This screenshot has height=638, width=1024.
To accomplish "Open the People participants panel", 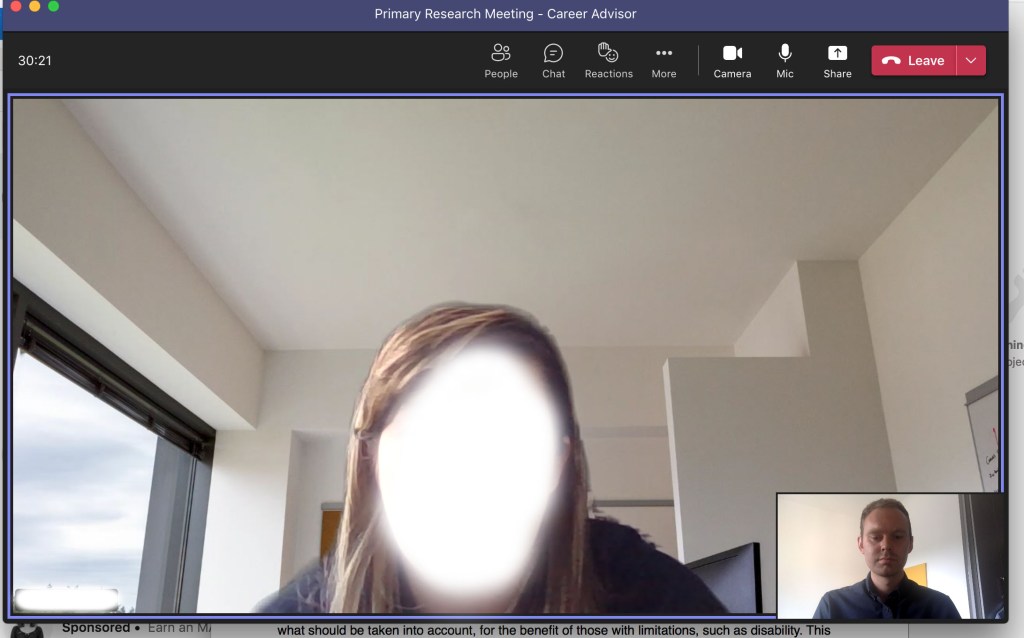I will pos(501,60).
